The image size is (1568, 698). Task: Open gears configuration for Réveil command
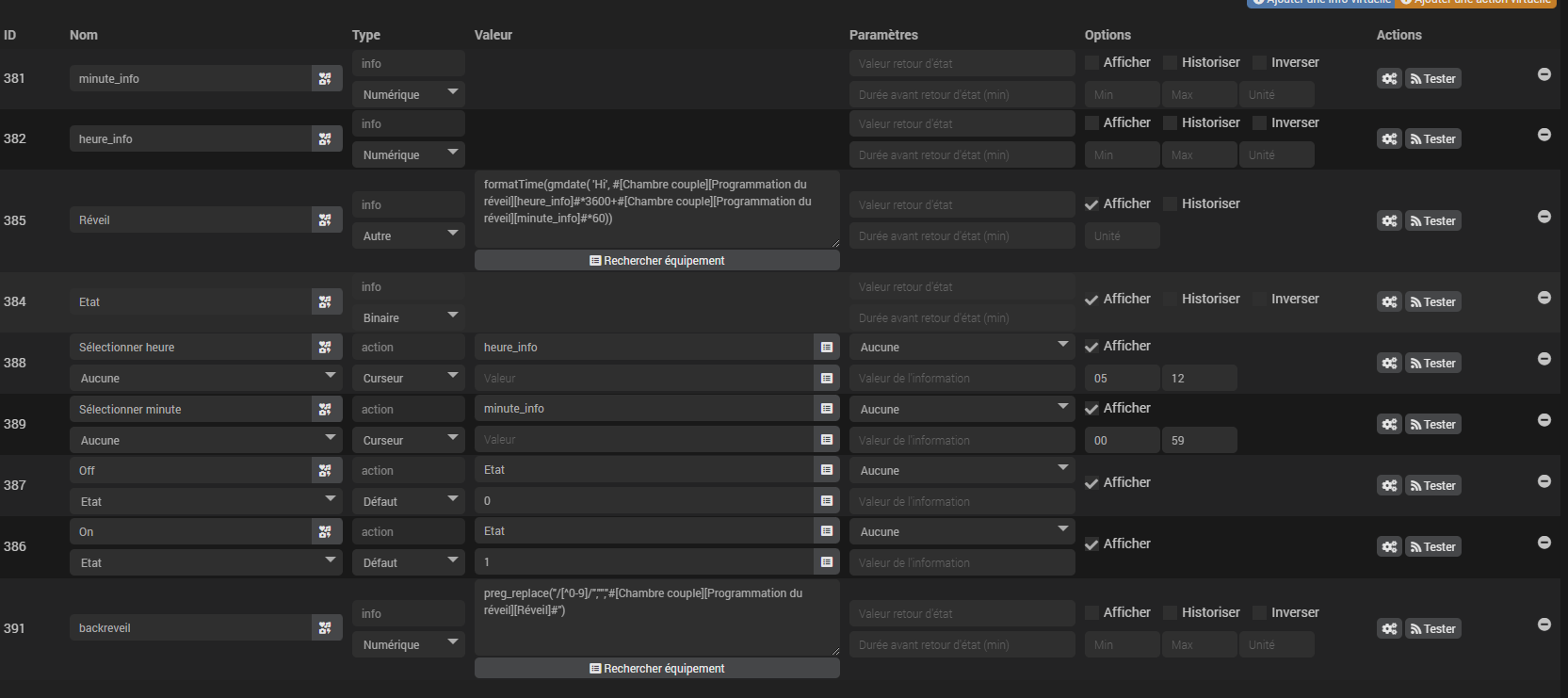[1389, 220]
